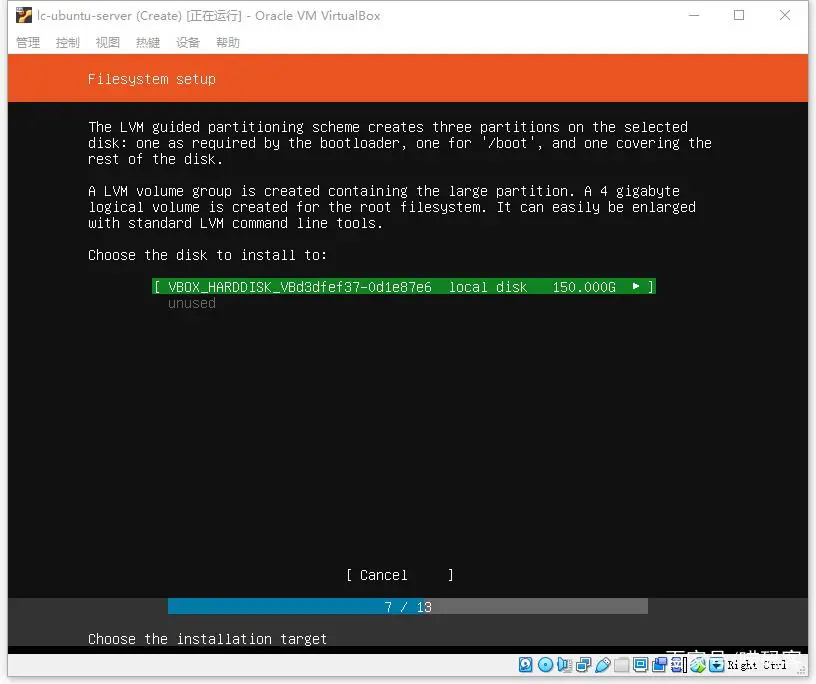Click the keyboard capture arrow icon
The image size is (816, 684).
tap(717, 665)
